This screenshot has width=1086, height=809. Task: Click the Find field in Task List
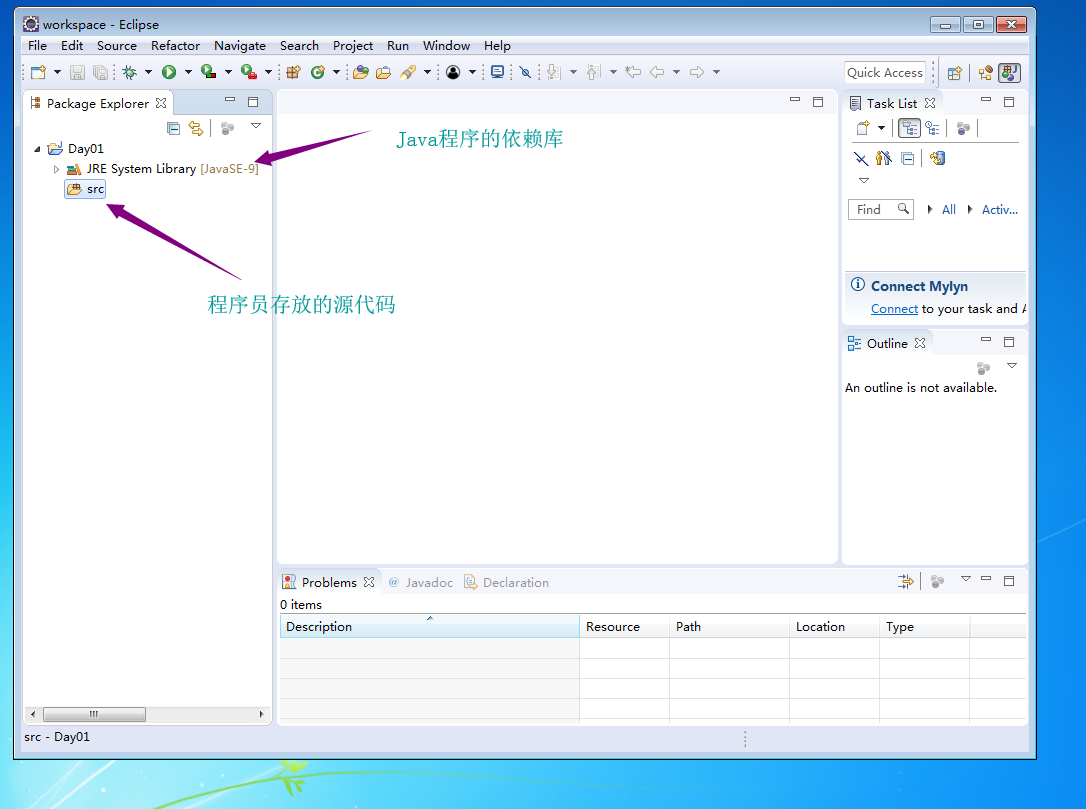tap(880, 210)
